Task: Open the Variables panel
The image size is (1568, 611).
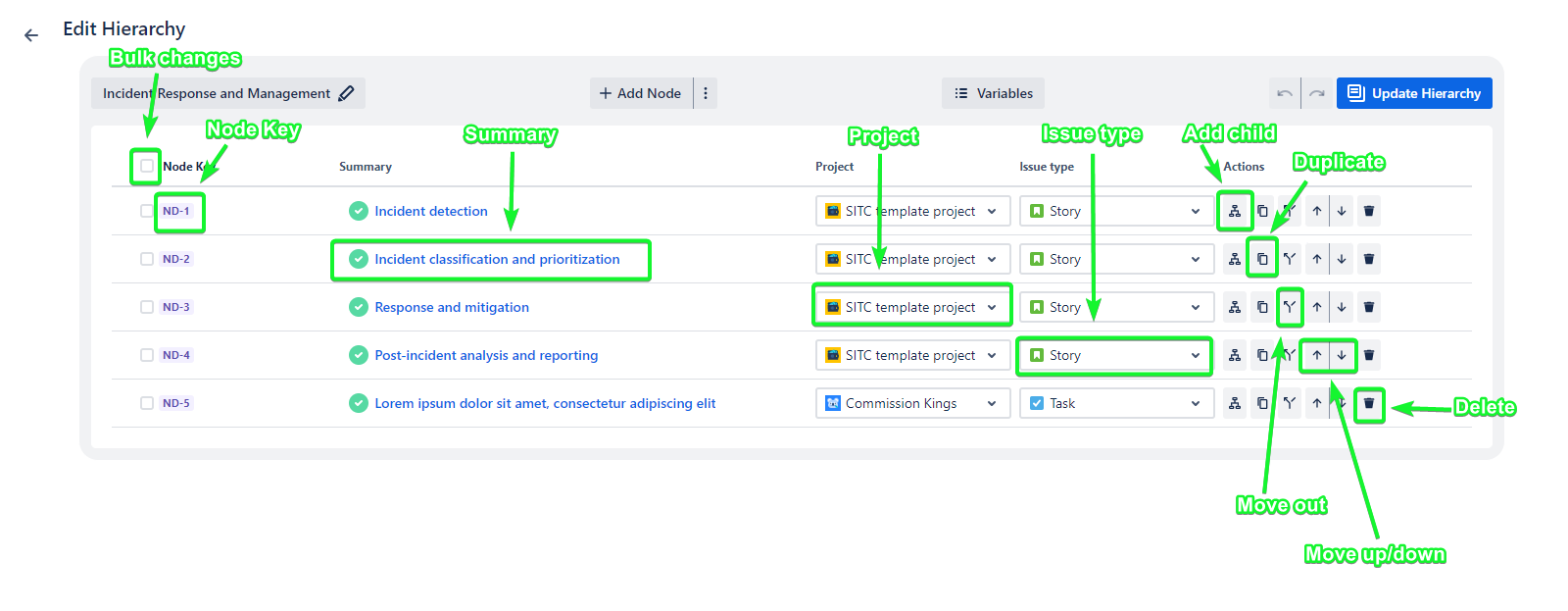Action: click(x=993, y=93)
